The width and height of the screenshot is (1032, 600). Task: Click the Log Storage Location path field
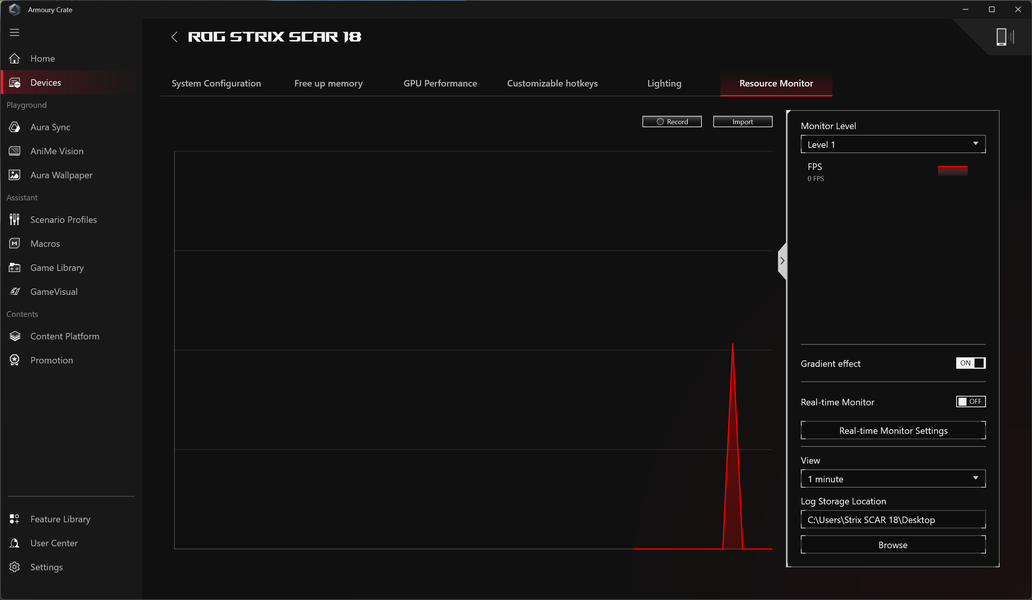point(892,520)
